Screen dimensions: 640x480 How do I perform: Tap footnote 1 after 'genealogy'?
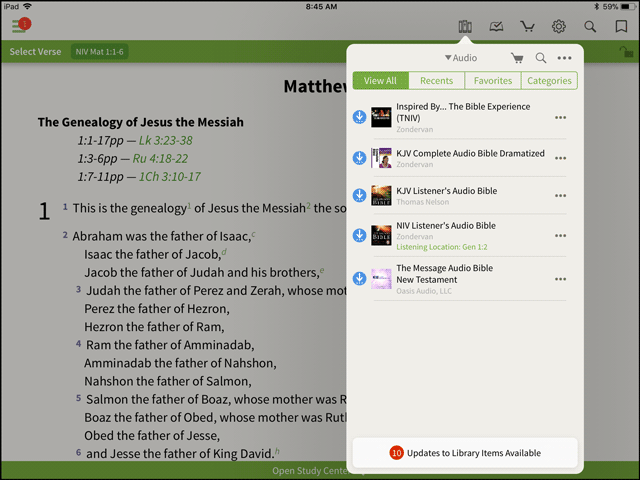click(189, 205)
